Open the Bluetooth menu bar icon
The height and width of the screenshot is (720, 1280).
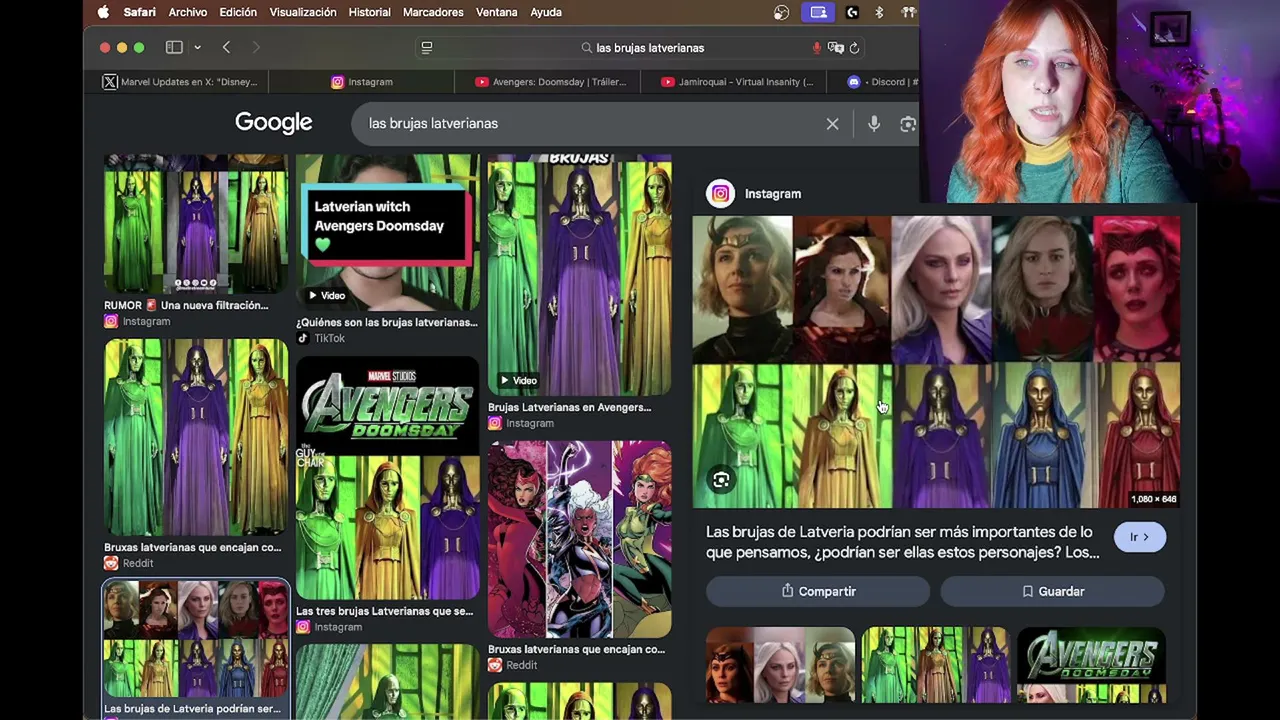coord(879,12)
